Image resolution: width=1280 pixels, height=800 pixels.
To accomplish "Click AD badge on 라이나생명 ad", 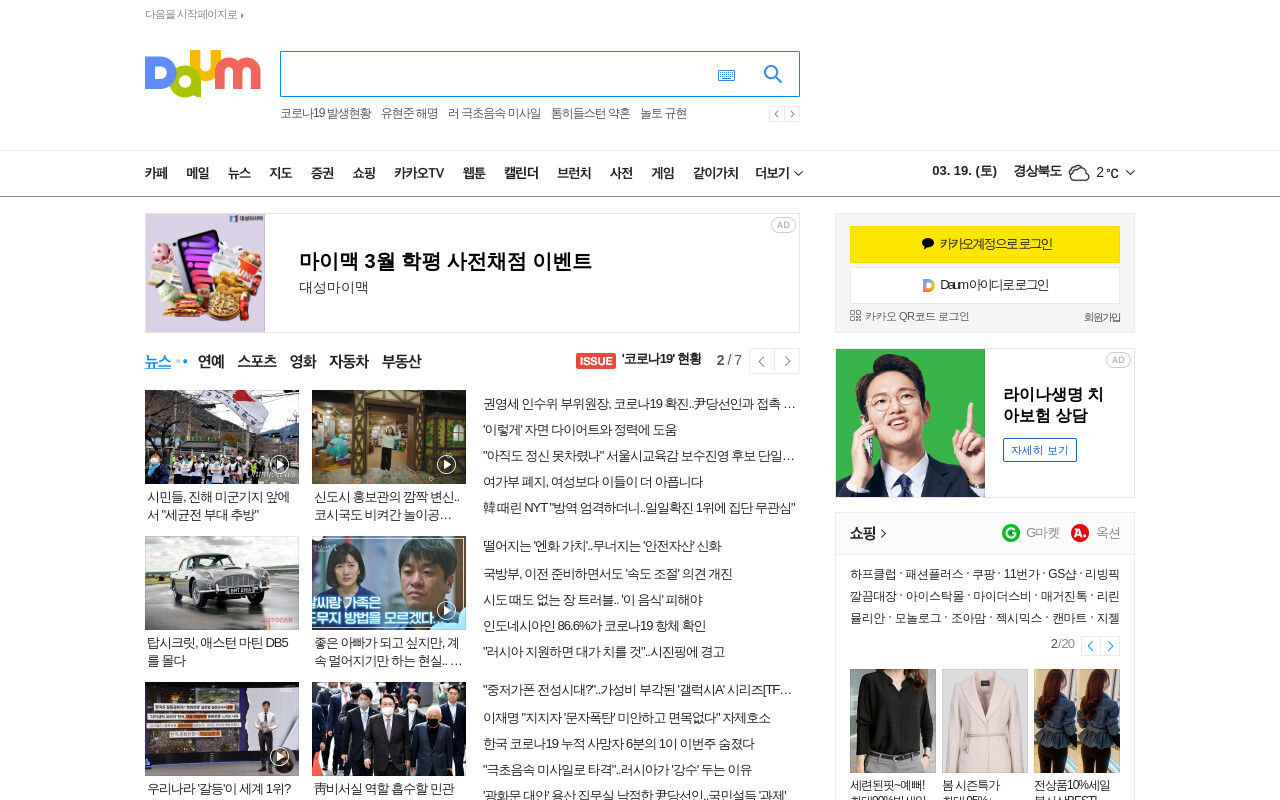I will 1118,360.
